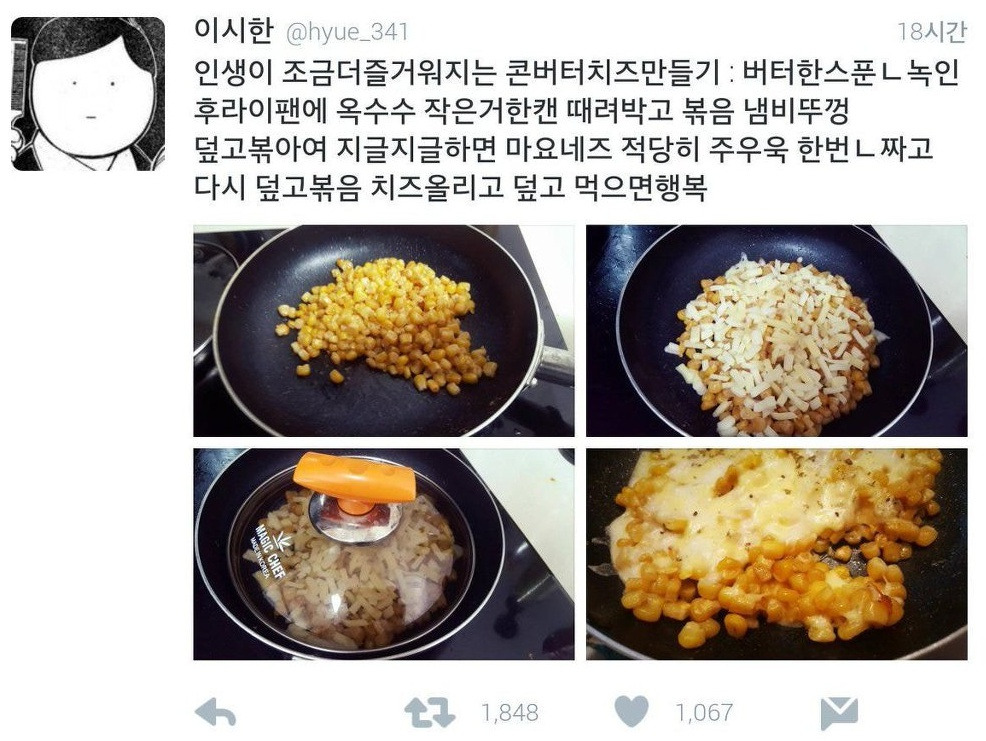Viewport: 986px width, 741px height.
Task: Click the first text line mentioning 콘버터치즈만들기
Action: [577, 73]
